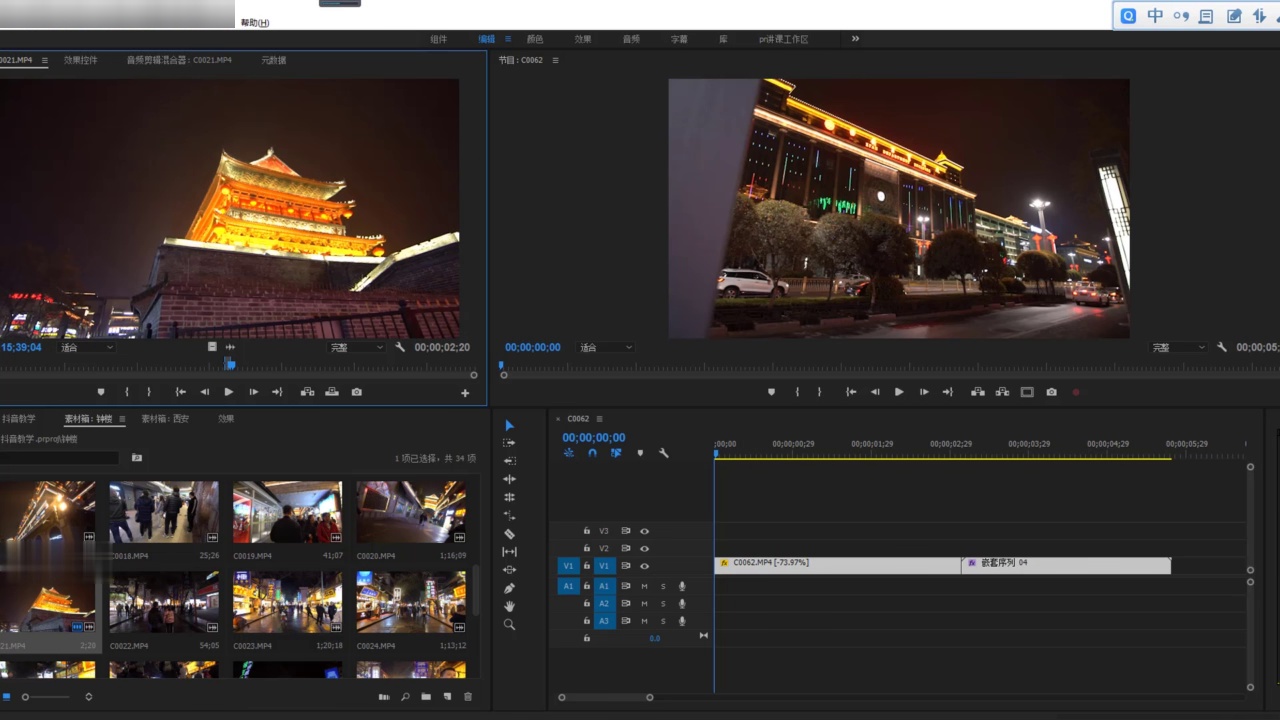1280x720 pixels.
Task: Click the trash delete icon in project panel
Action: [x=468, y=697]
